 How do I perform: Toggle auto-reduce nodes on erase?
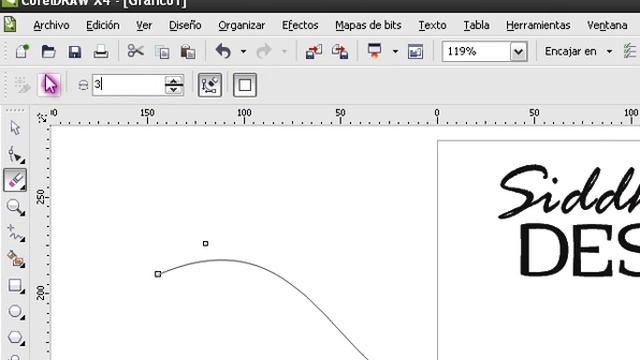point(210,85)
